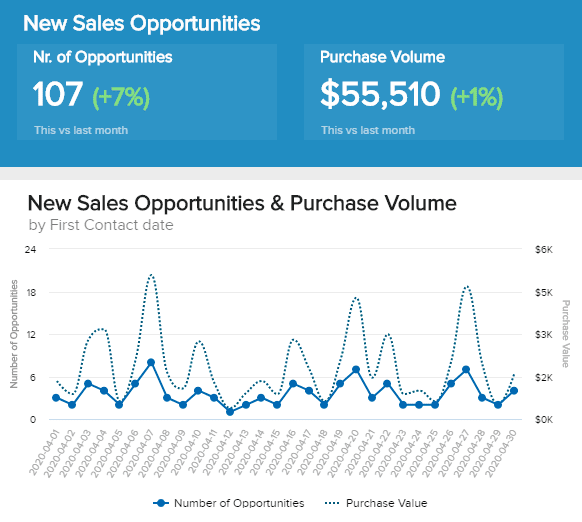Click the $55,510 purchase volume value
Image resolution: width=582 pixels, height=522 pixels.
click(380, 94)
